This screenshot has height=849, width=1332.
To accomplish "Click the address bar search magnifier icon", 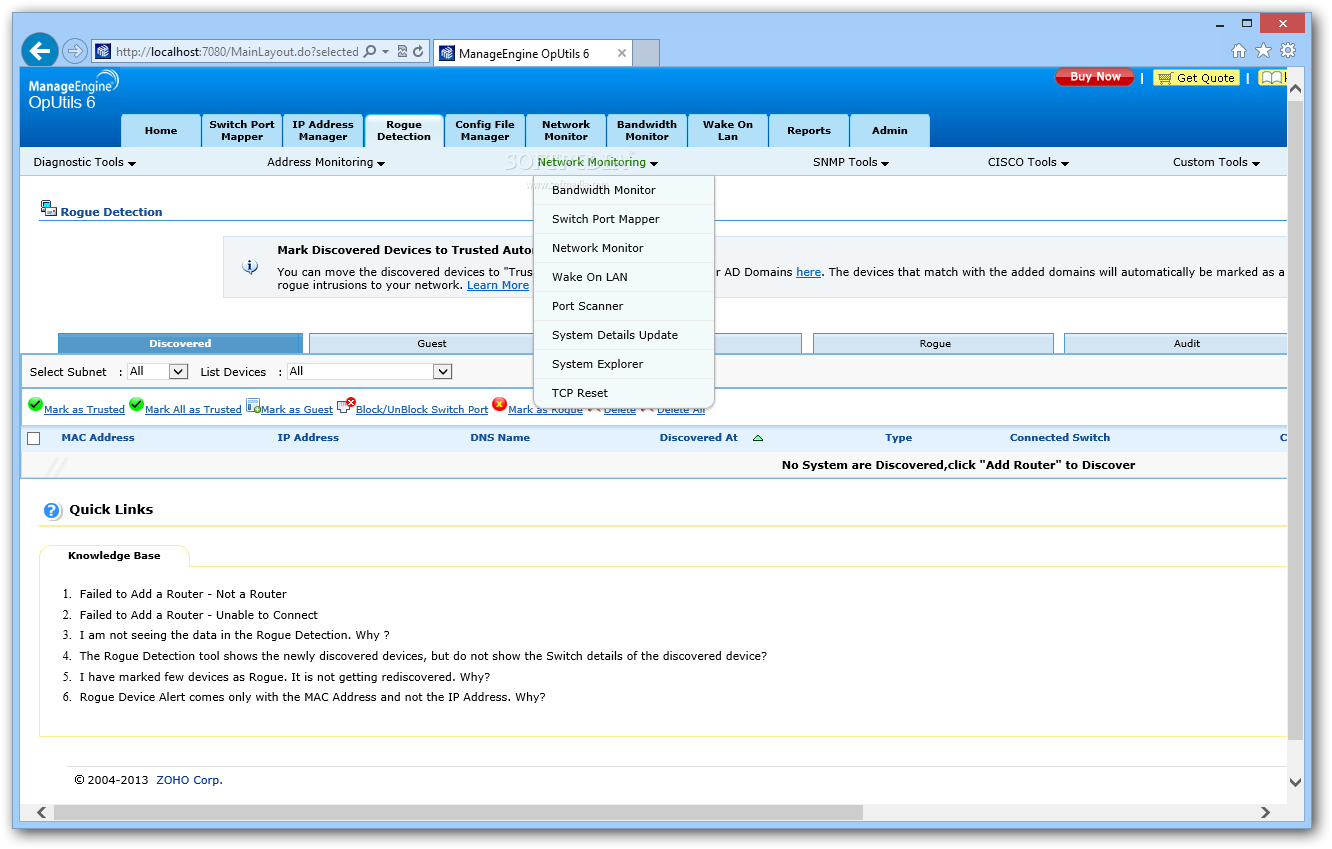I will 369,51.
